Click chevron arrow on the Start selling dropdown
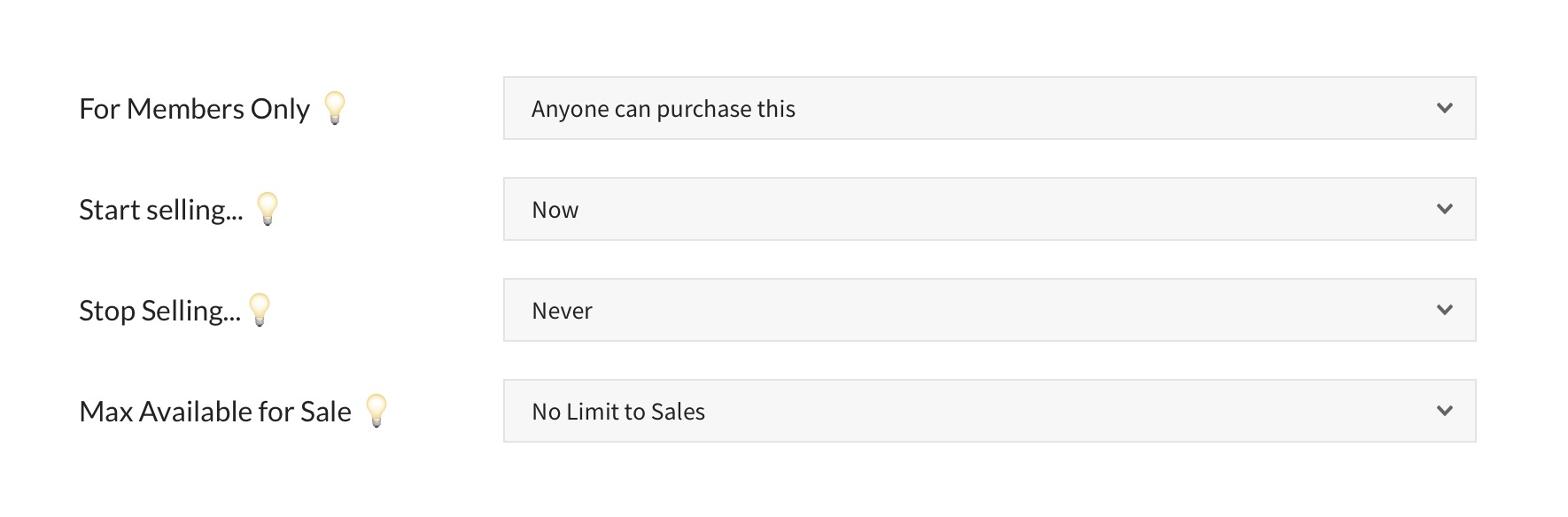This screenshot has height=517, width=1568. click(1445, 209)
